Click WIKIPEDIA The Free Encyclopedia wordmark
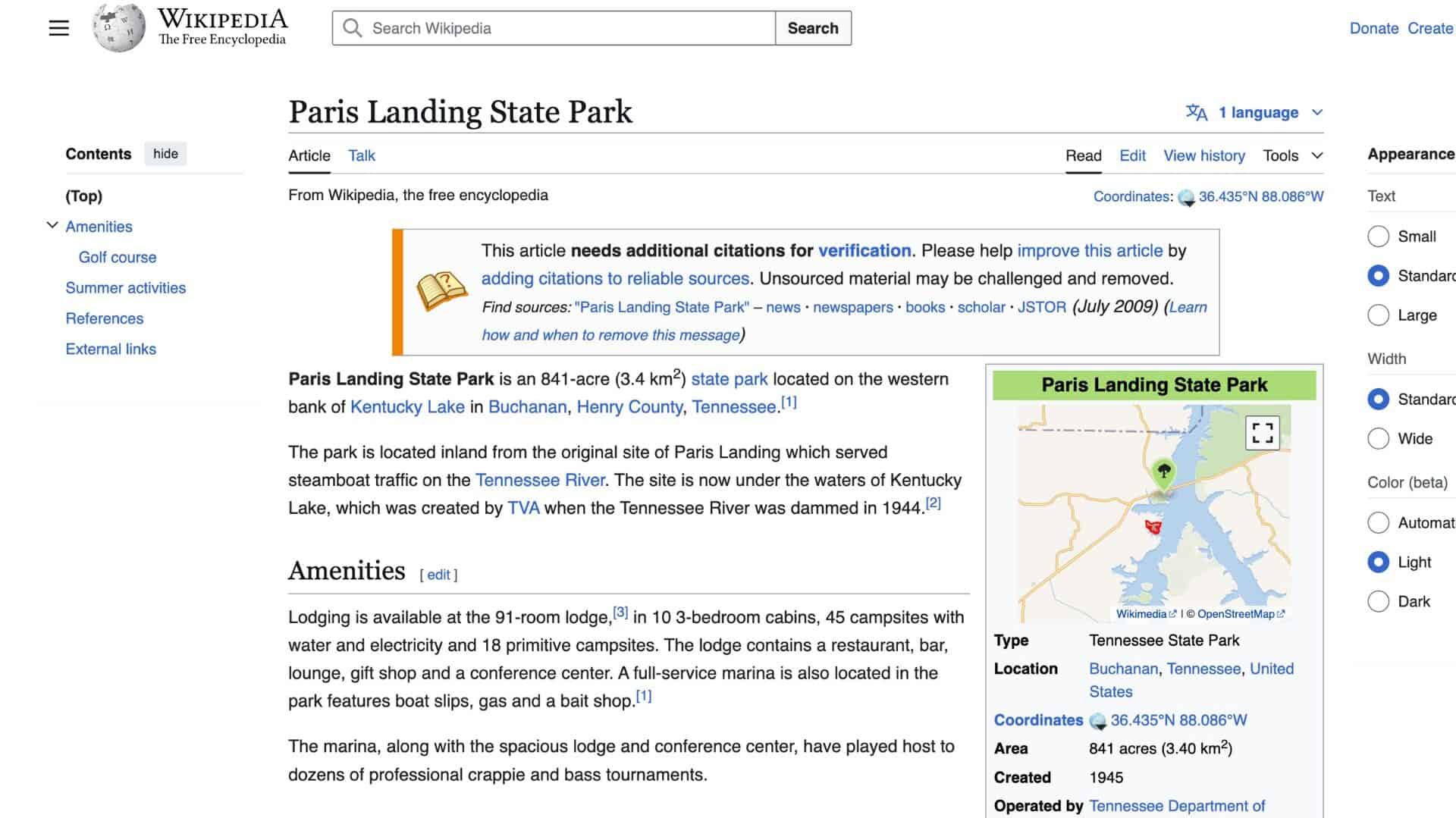The image size is (1456, 818). coord(222,28)
